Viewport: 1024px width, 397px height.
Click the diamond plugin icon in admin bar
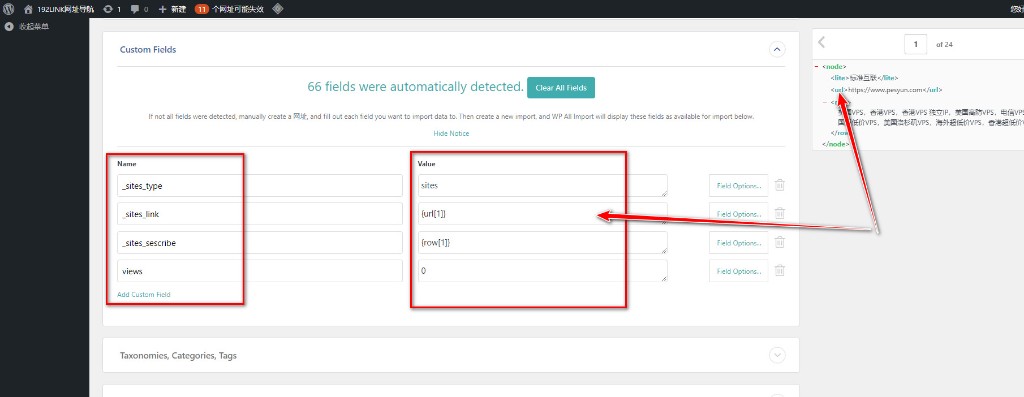278,9
